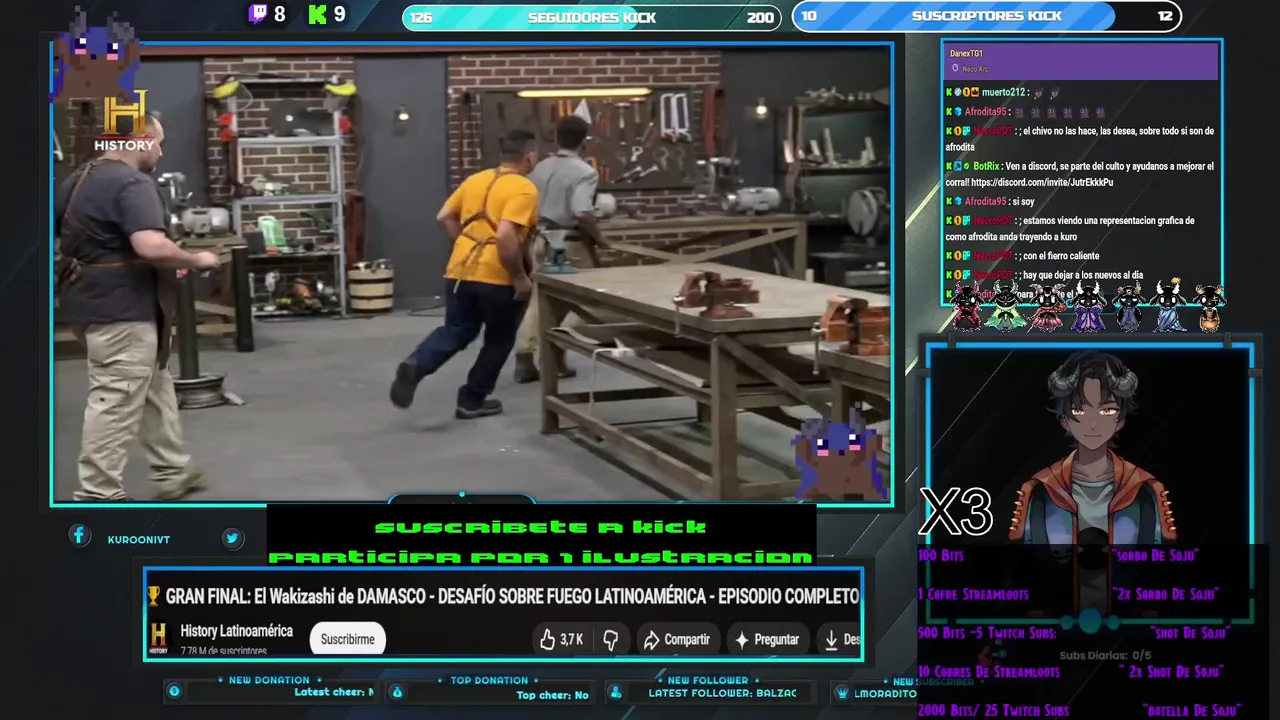Click the workshop video playing area

pyautogui.click(x=472, y=273)
